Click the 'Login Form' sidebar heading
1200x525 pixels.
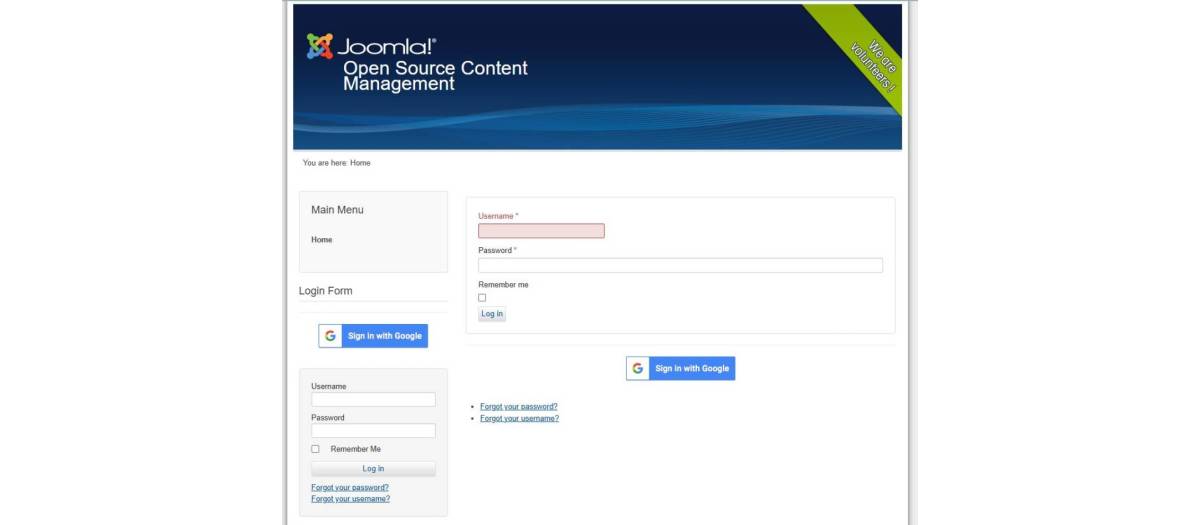click(x=326, y=291)
